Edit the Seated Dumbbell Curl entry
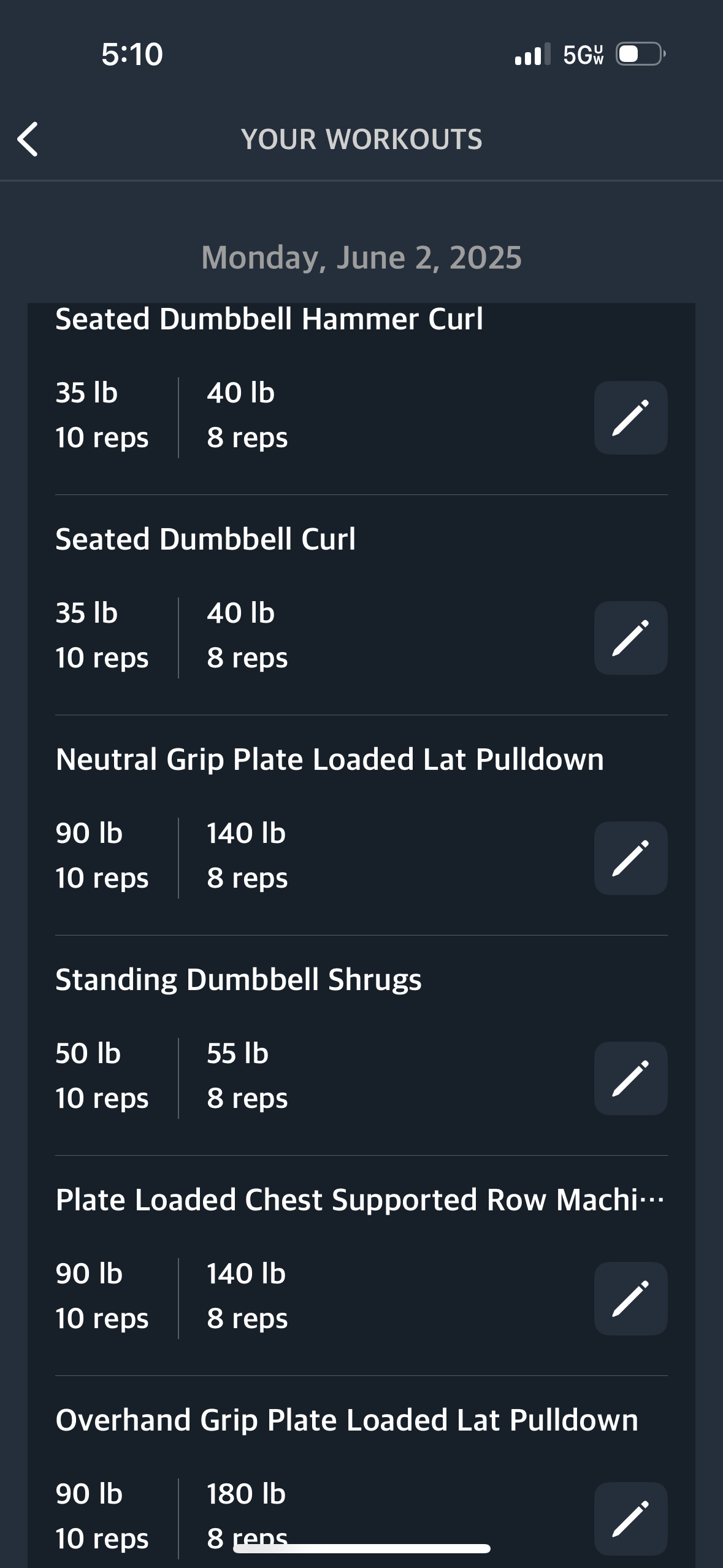Image resolution: width=723 pixels, height=1568 pixels. (630, 638)
